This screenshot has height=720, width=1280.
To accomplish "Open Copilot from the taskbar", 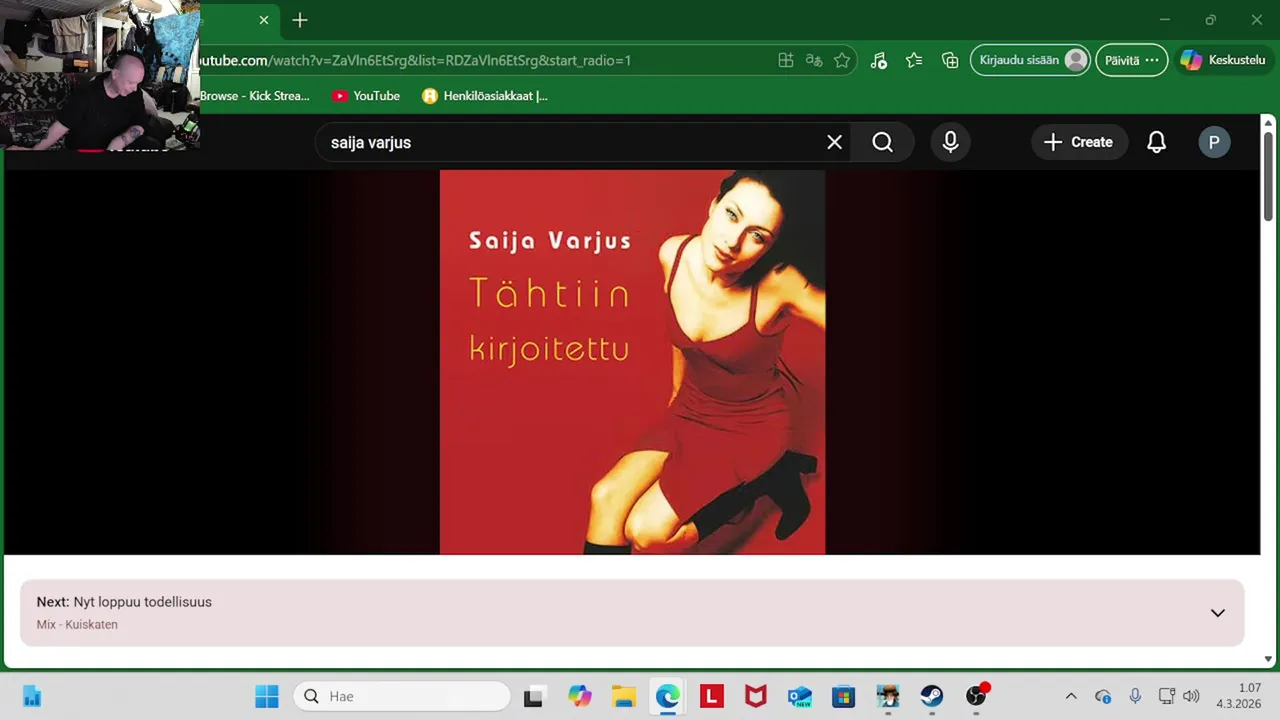I will (579, 696).
